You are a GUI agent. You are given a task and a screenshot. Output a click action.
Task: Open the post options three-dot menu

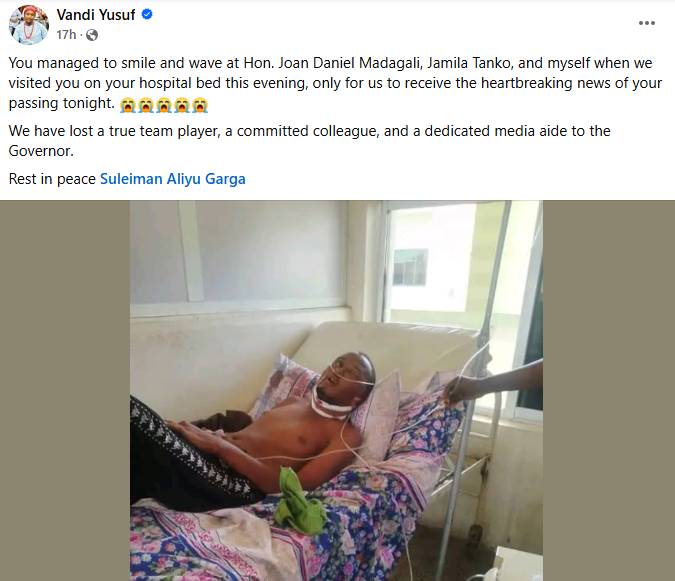(647, 23)
